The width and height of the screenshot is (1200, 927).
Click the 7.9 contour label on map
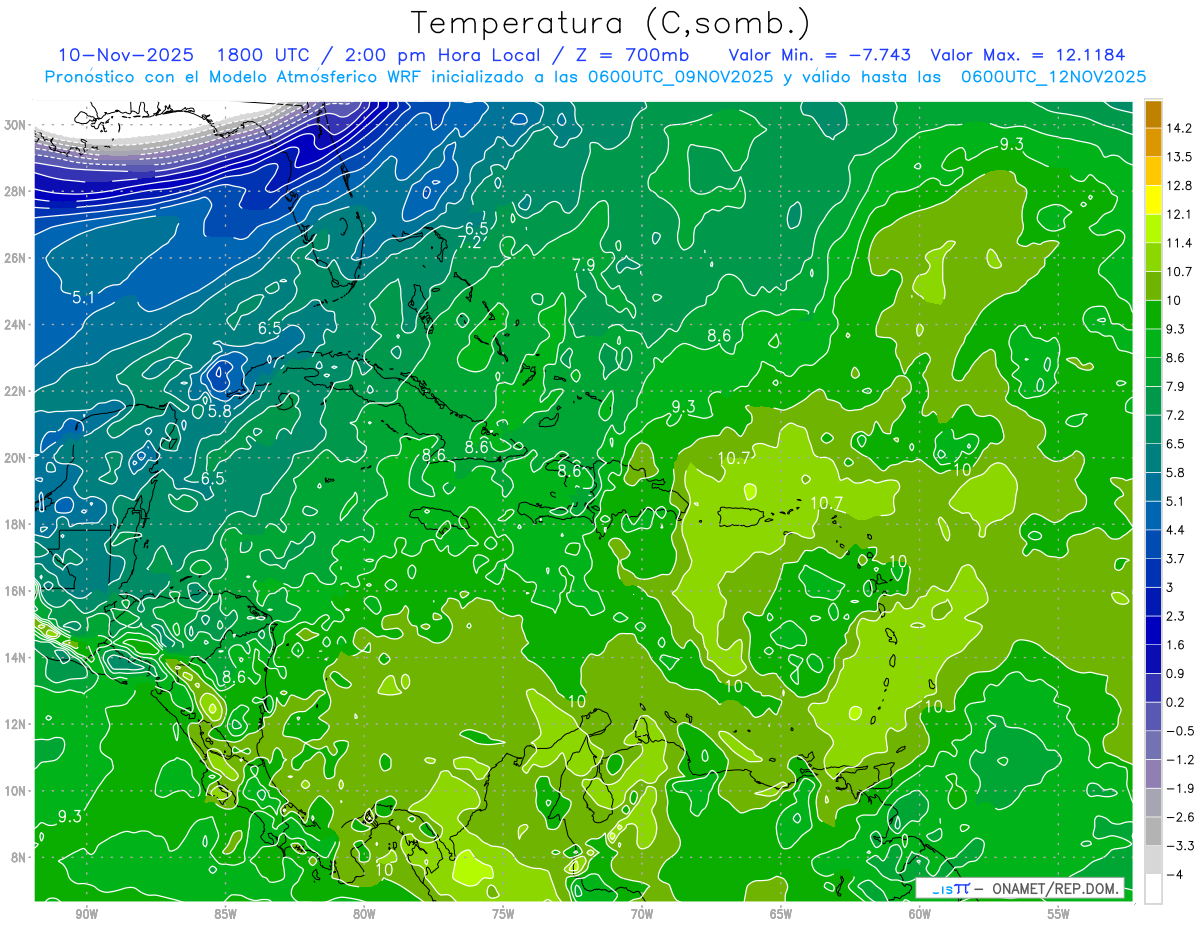click(x=584, y=265)
